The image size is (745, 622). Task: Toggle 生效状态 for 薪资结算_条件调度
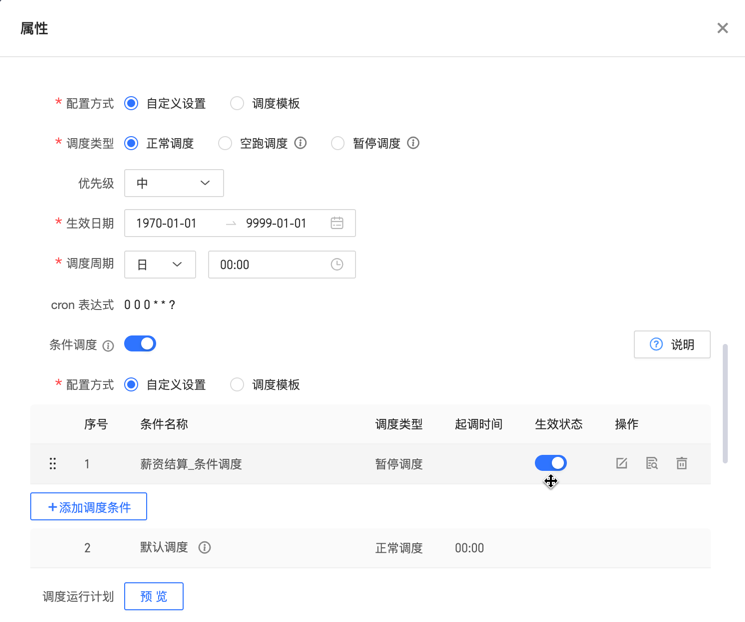pos(551,463)
